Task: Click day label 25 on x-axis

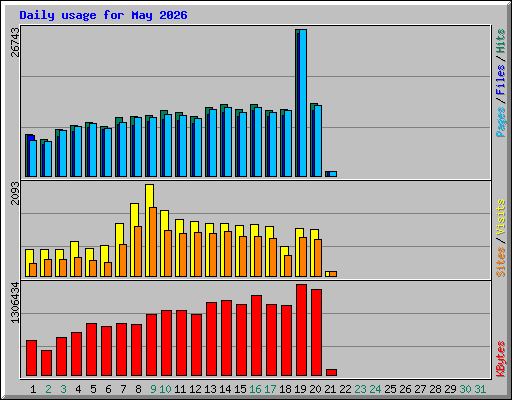Action: [390, 389]
